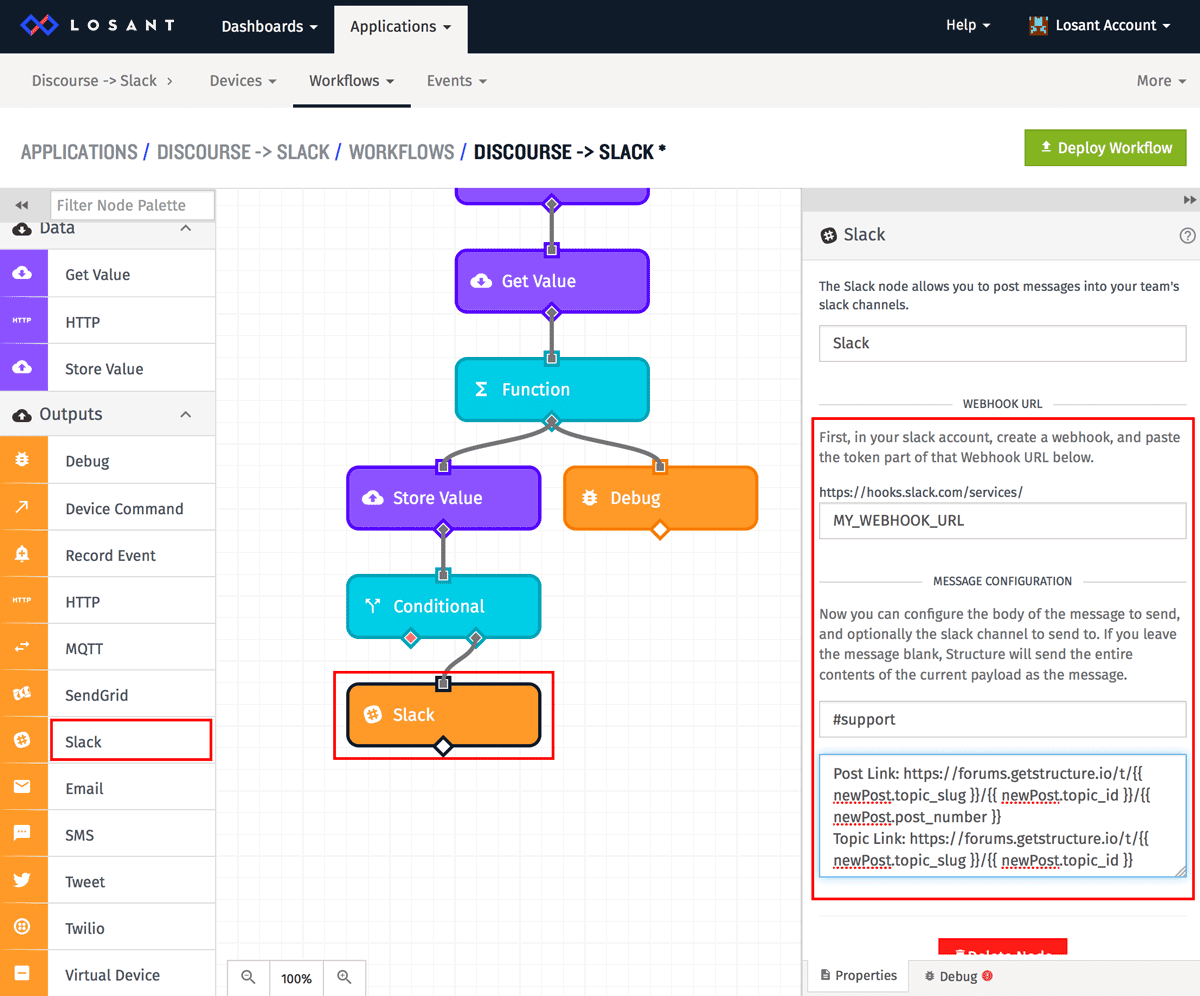Go to DISCOURSE -> SLACK breadcrumb
Image resolution: width=1200 pixels, height=996 pixels.
(243, 152)
